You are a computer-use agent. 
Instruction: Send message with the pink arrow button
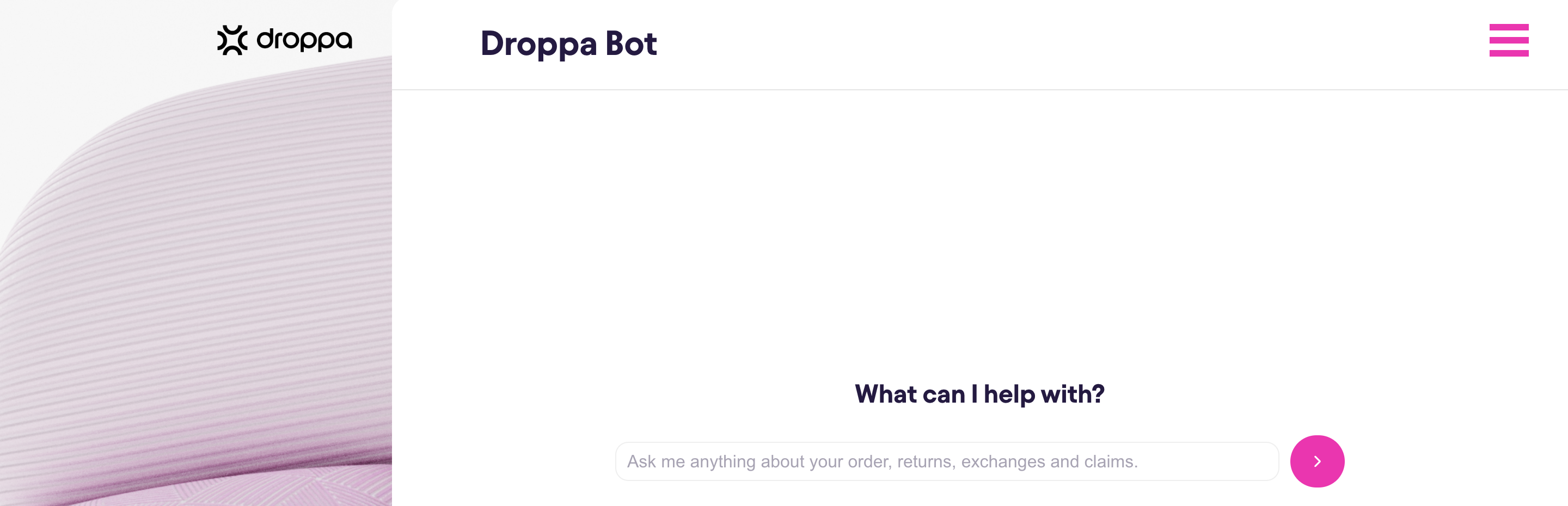(x=1316, y=461)
